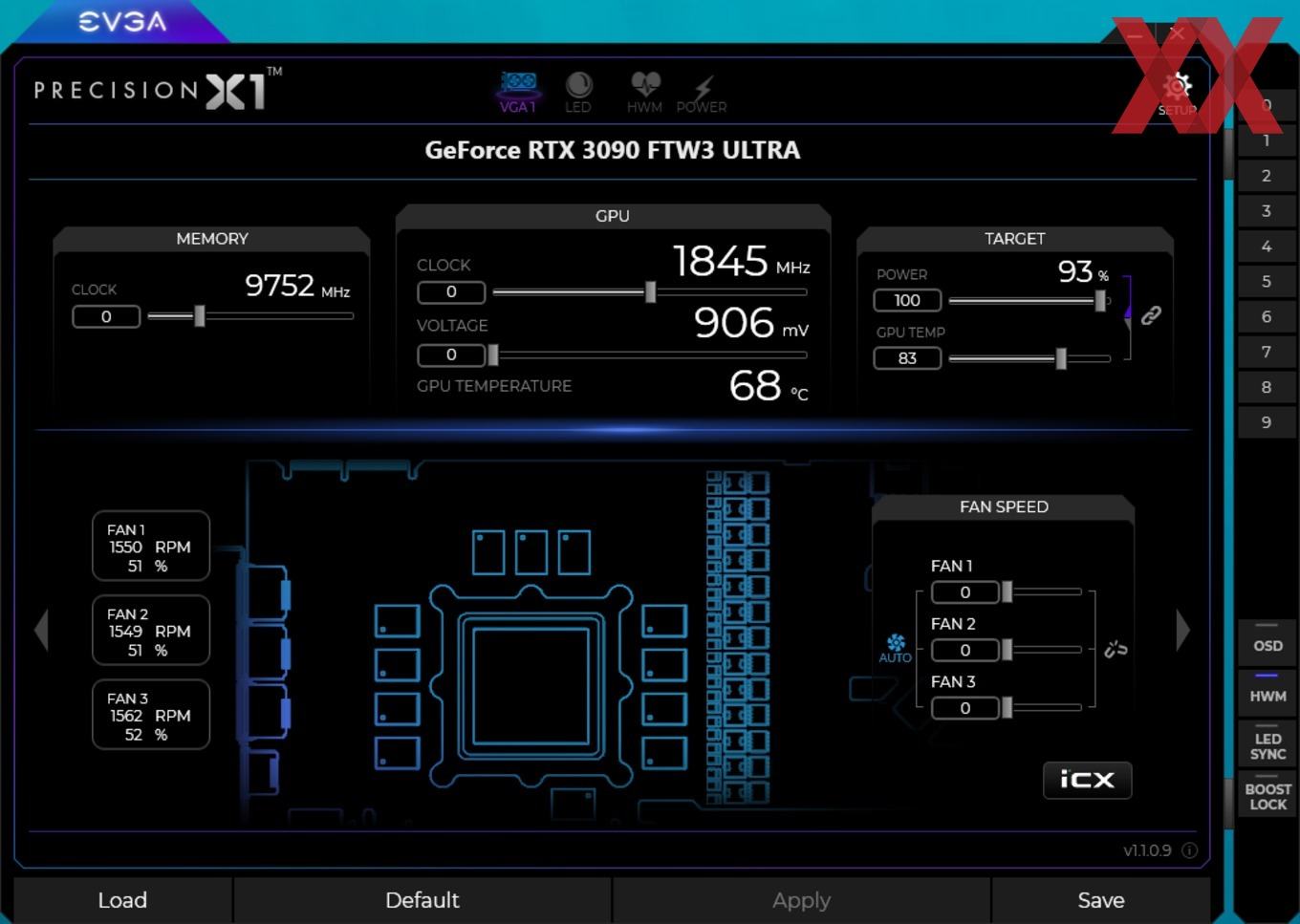Select profile slot 2
Screen dimensions: 1300x924
click(1267, 176)
